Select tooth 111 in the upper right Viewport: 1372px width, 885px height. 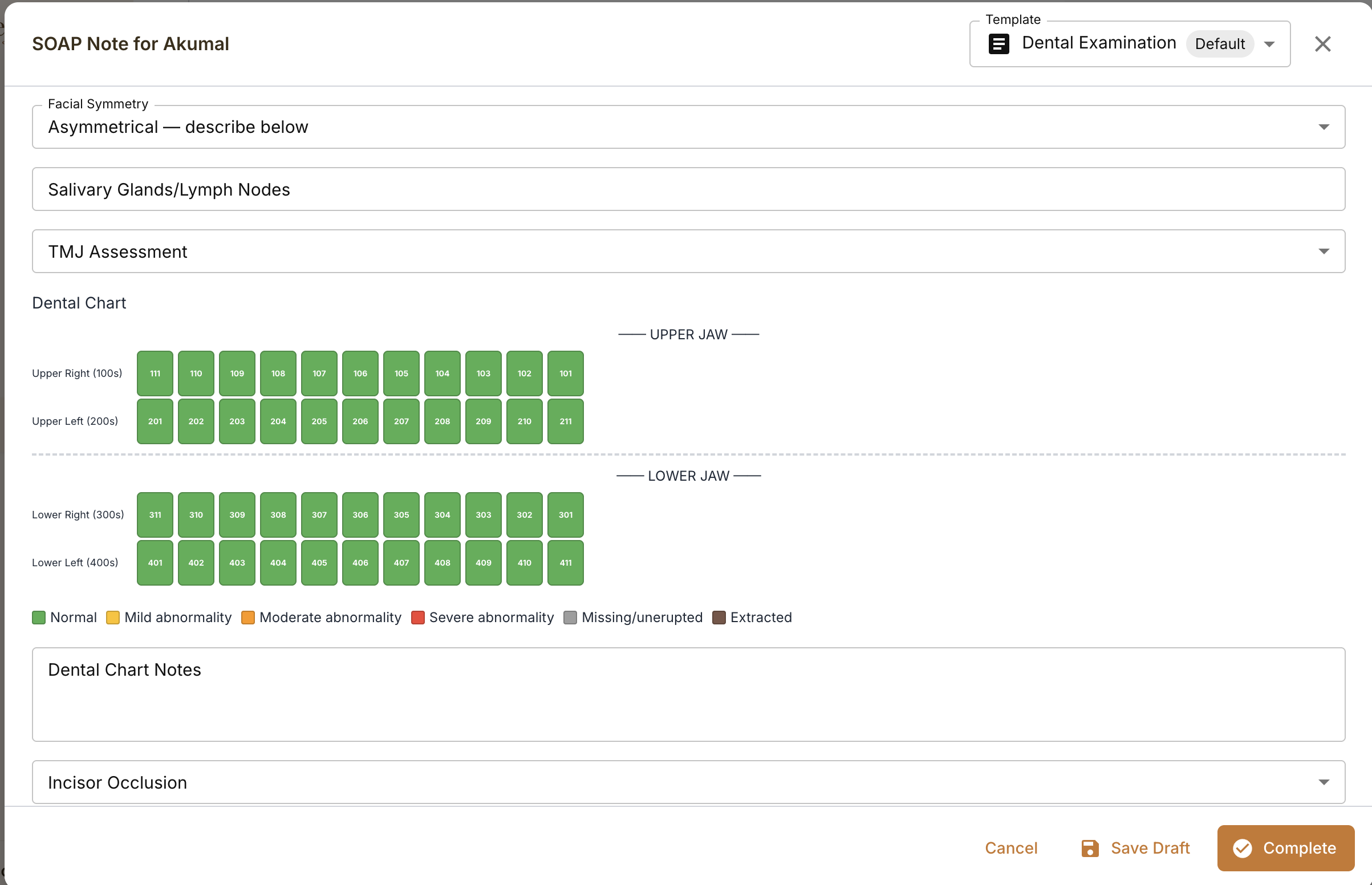click(155, 374)
